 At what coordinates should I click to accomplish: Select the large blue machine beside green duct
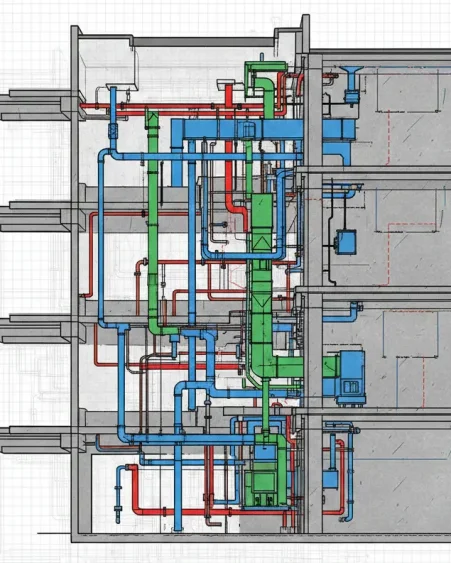coord(352,377)
